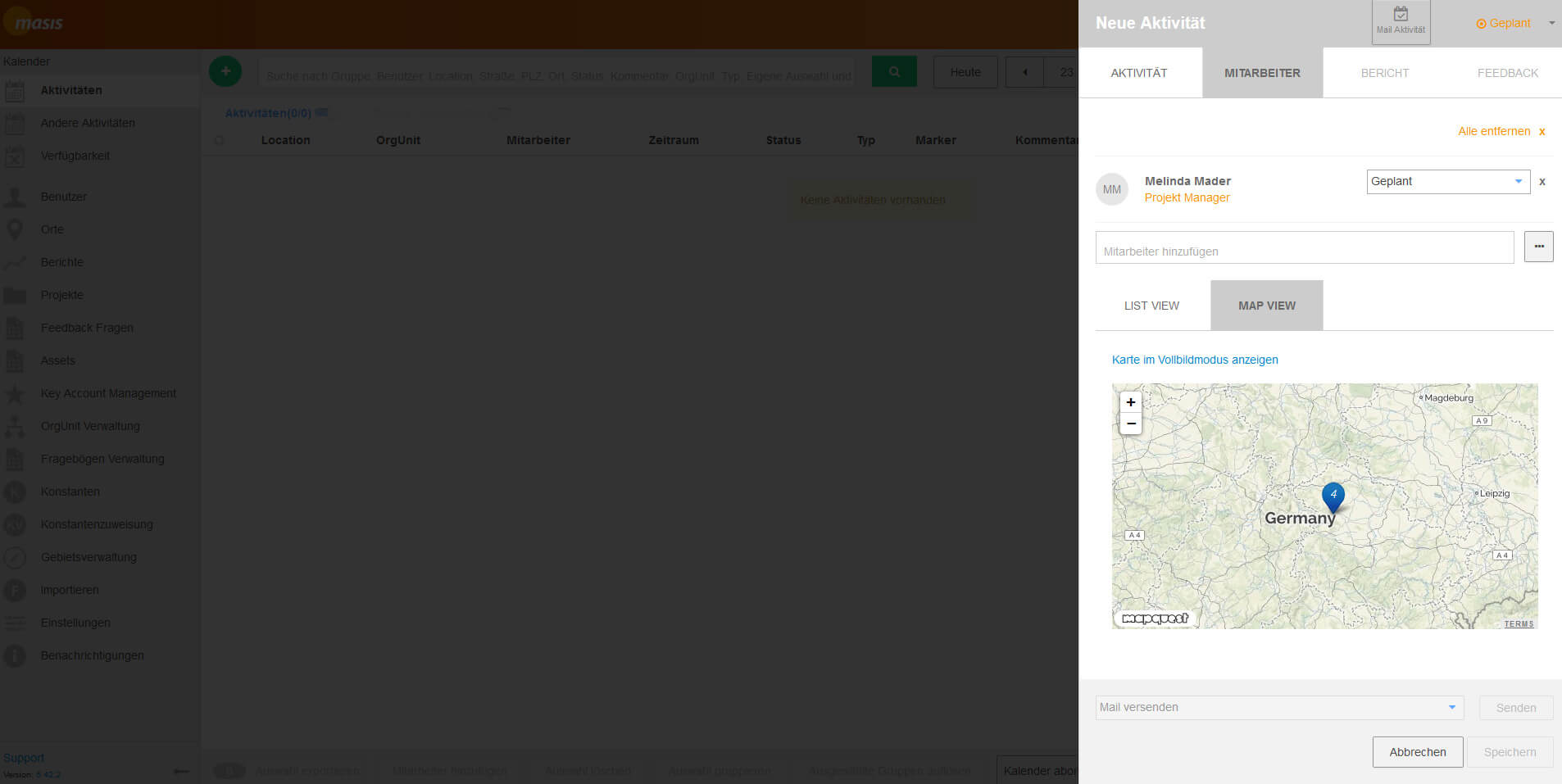Open Orte in the sidebar

pyautogui.click(x=100, y=229)
